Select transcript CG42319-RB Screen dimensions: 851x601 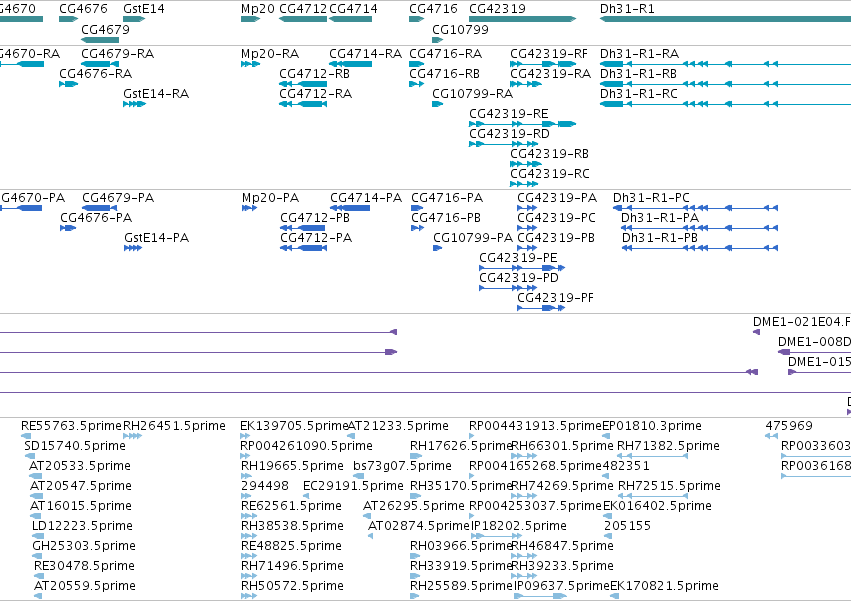526,165
